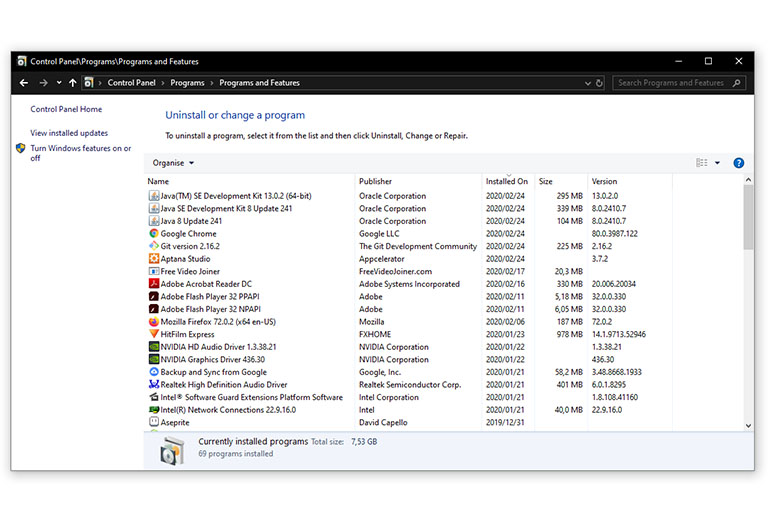Click the scrollbar down arrow of the list

point(748,426)
